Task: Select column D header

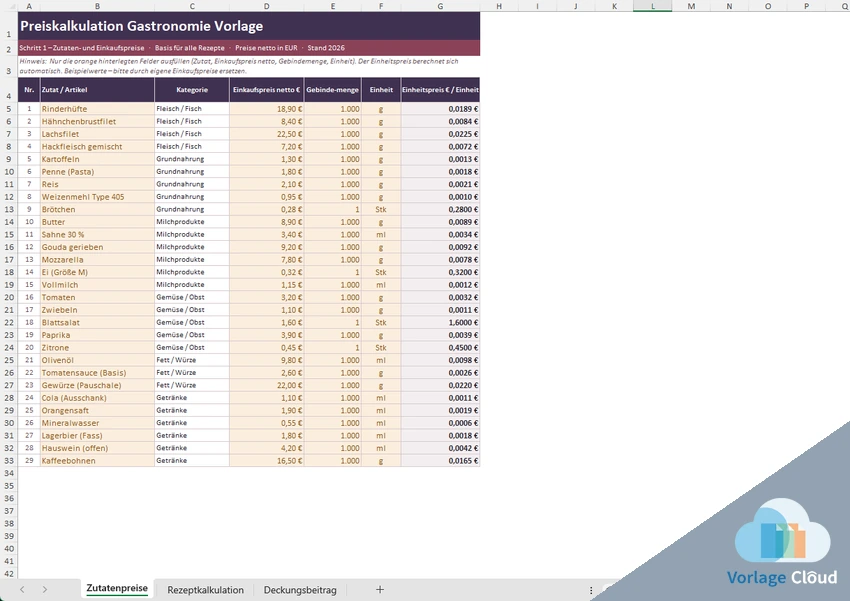Action: tap(266, 6)
